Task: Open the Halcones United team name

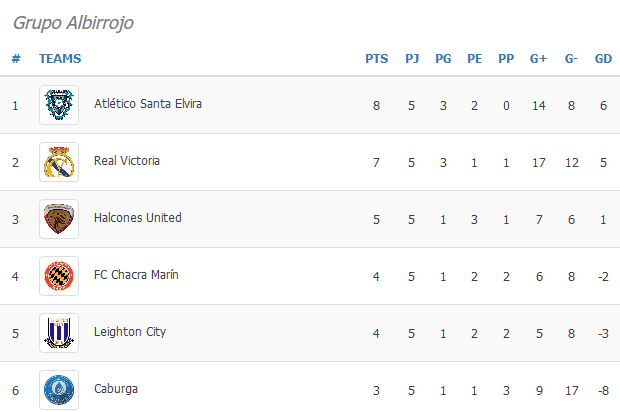Action: click(138, 217)
